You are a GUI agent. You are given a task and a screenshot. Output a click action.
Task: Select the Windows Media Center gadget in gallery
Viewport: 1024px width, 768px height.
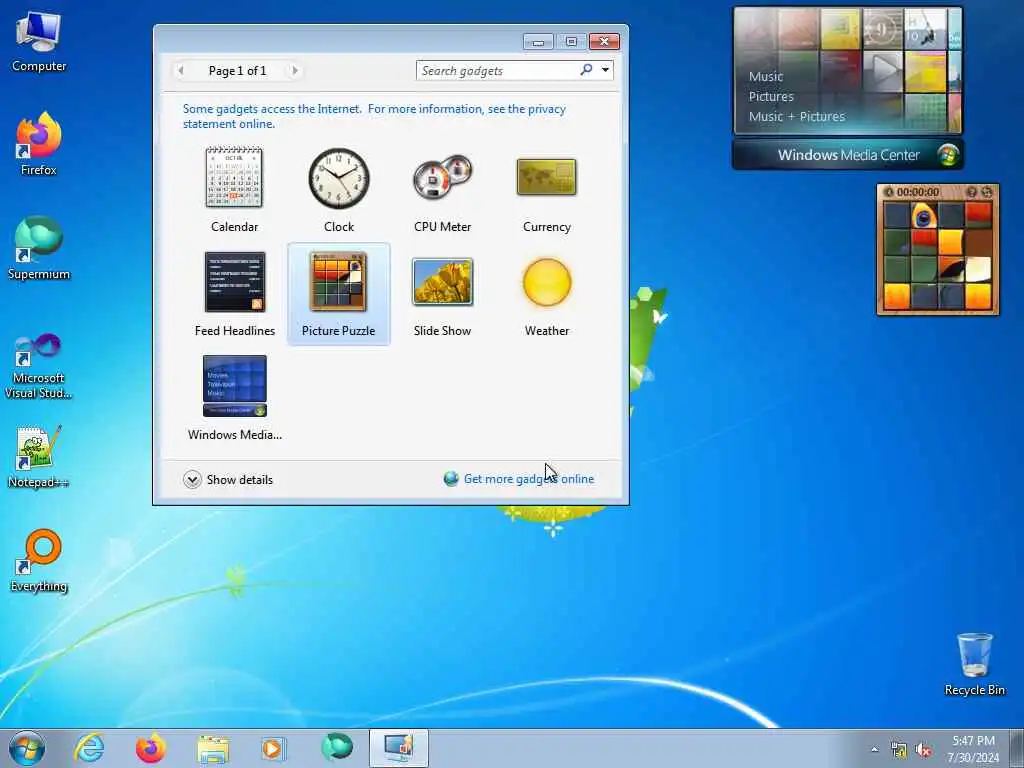tap(234, 398)
